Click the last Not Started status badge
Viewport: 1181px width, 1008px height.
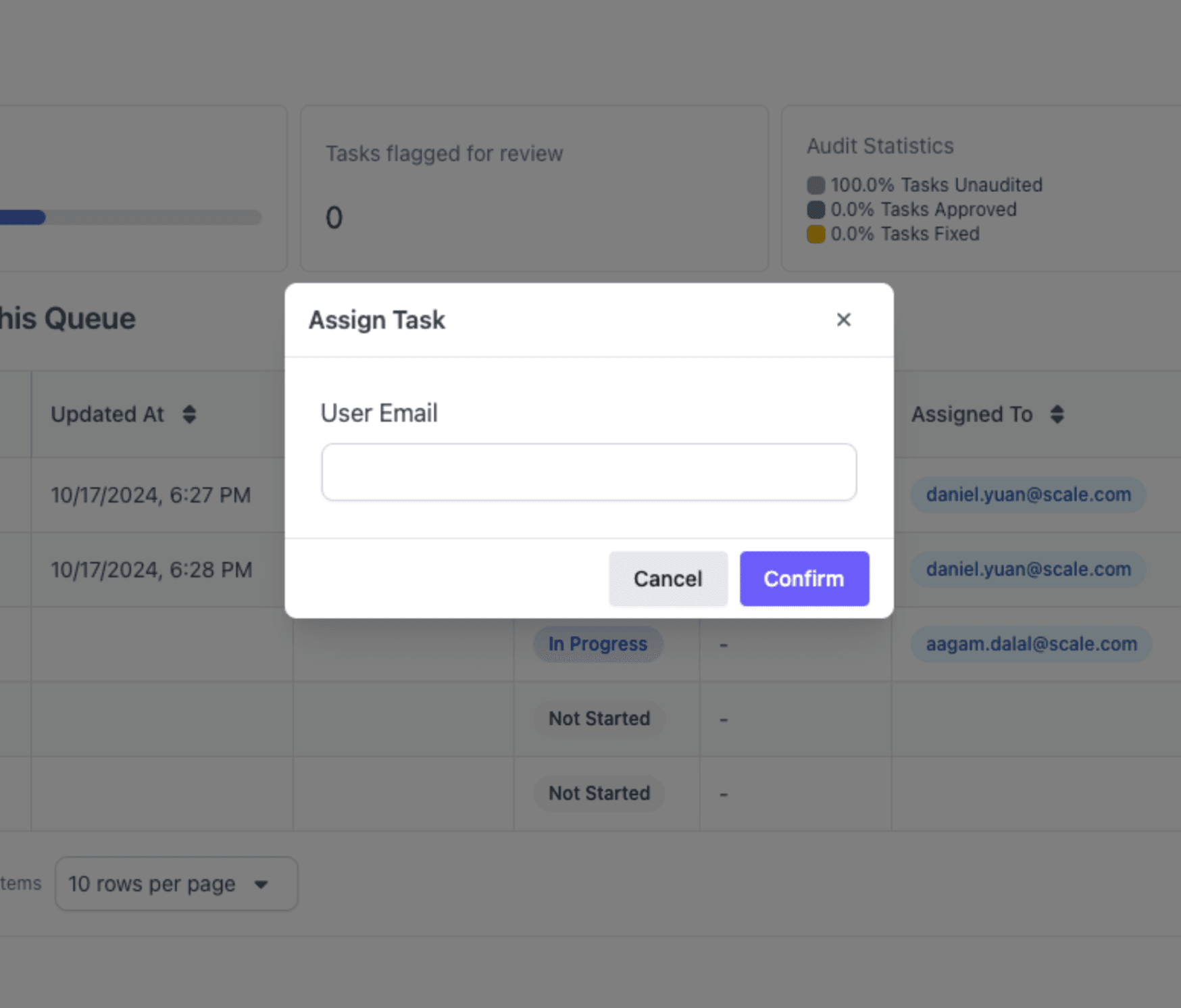[599, 793]
